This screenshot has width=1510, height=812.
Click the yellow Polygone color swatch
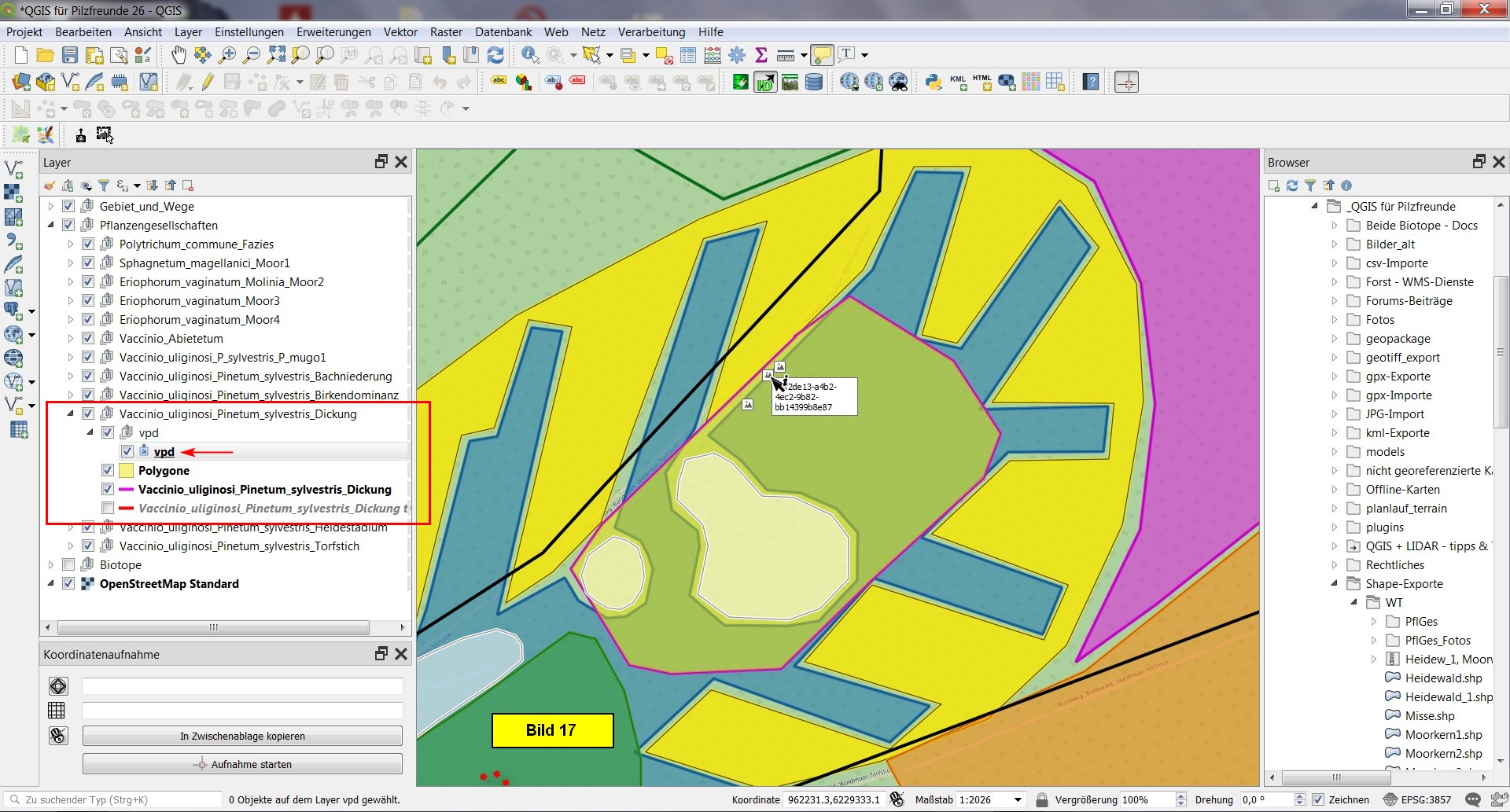(x=126, y=471)
